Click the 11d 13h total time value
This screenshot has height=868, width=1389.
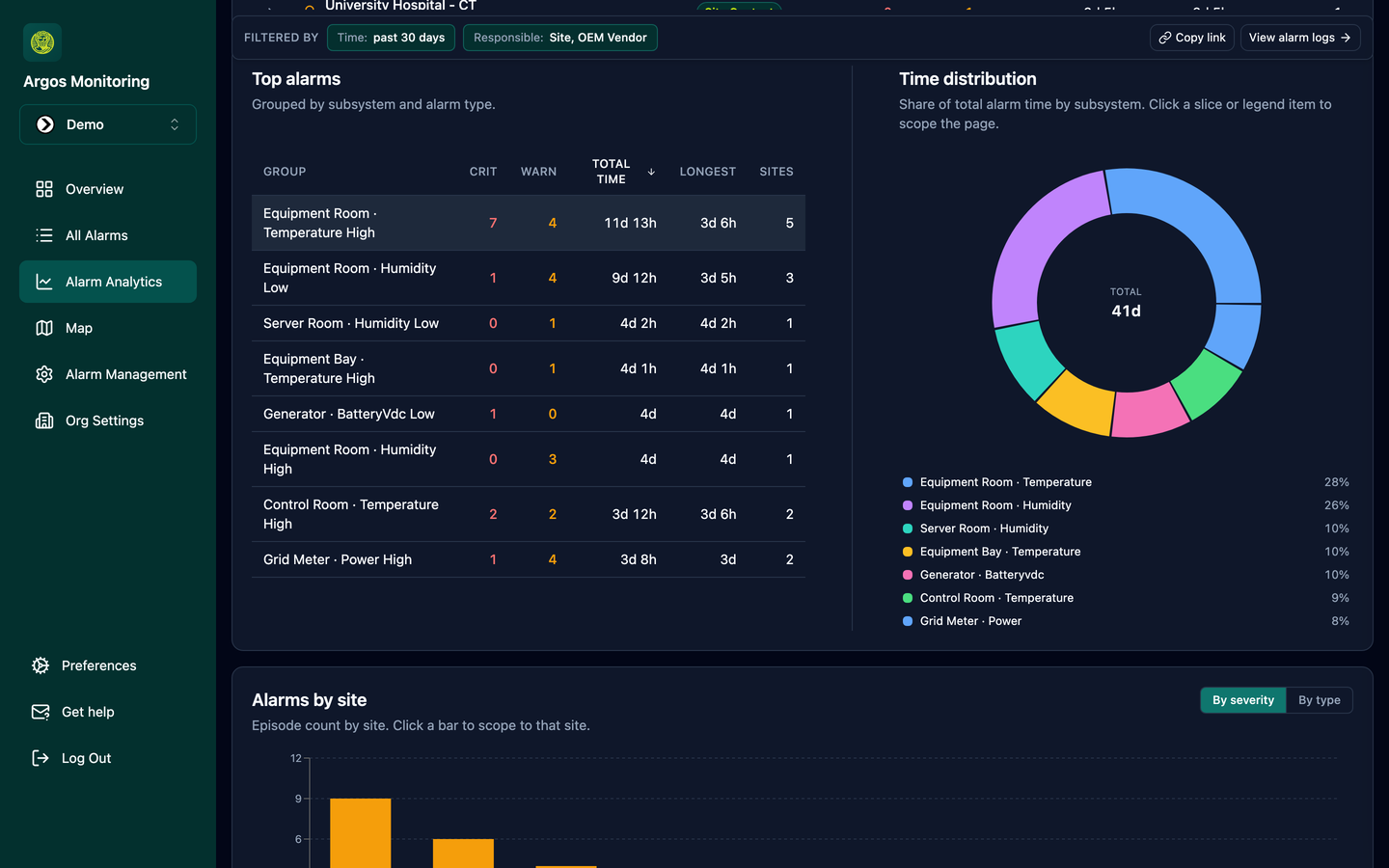[x=630, y=223]
